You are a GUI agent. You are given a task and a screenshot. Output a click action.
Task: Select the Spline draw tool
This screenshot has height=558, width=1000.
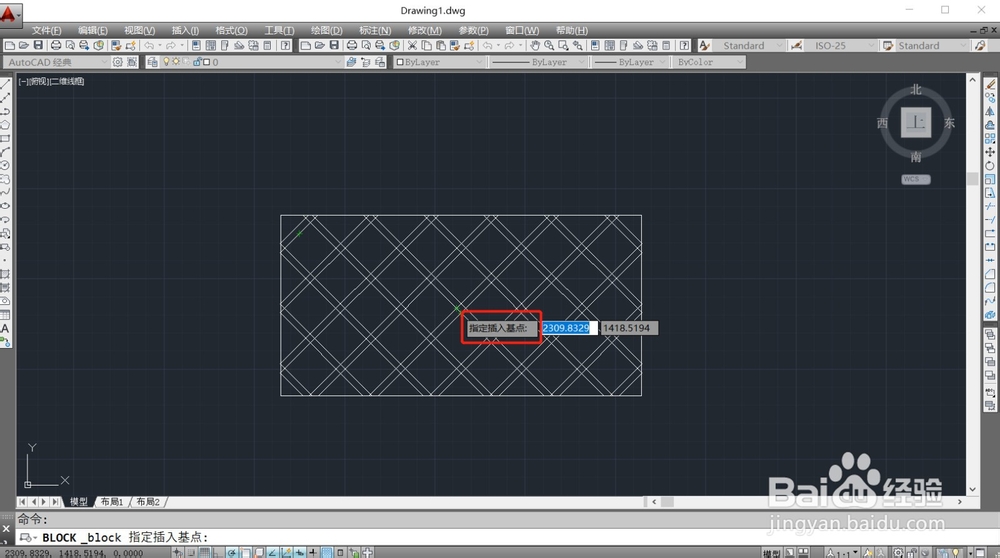pyautogui.click(x=5, y=192)
